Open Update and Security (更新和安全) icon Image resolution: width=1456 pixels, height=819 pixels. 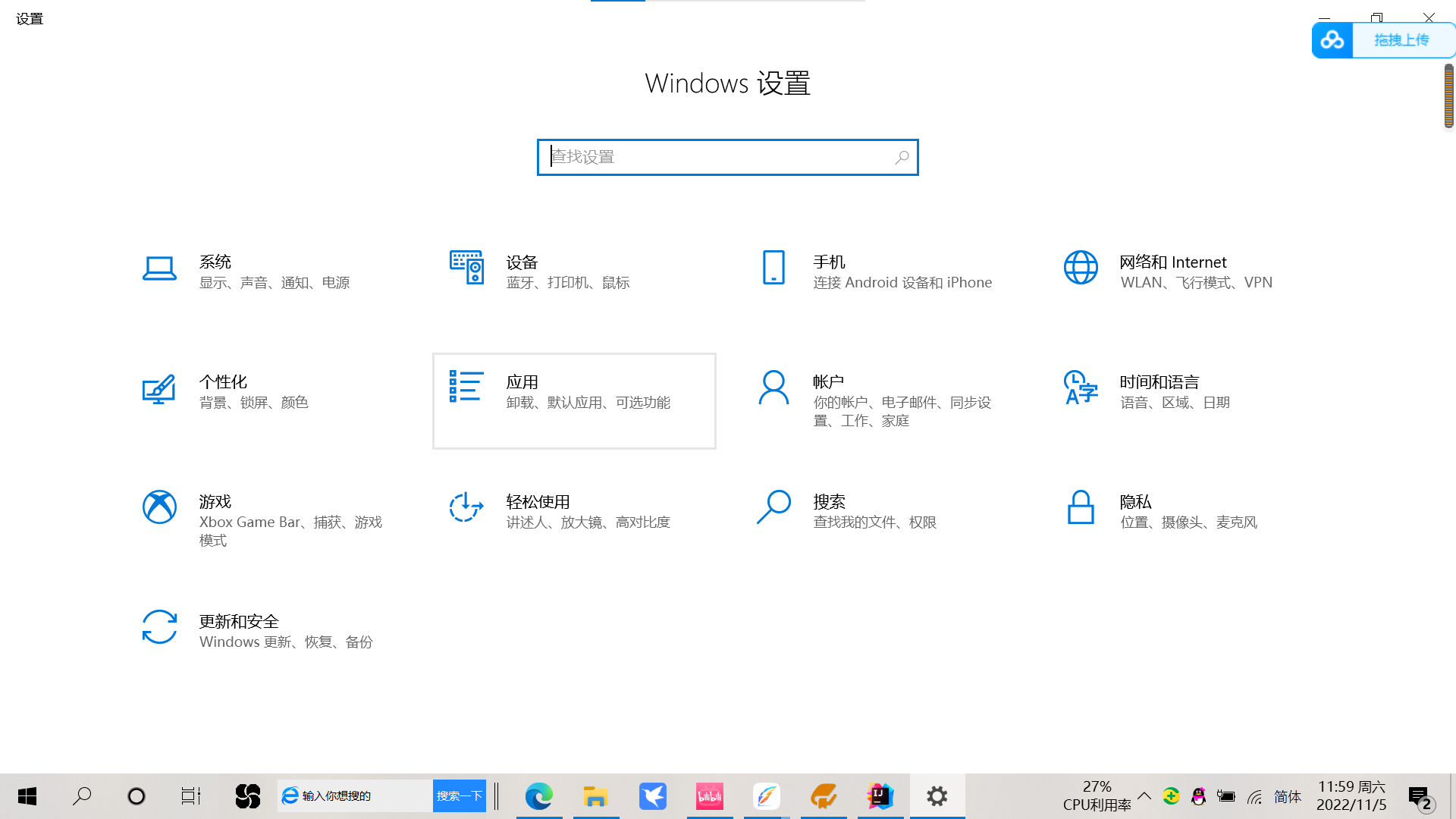pyautogui.click(x=159, y=627)
